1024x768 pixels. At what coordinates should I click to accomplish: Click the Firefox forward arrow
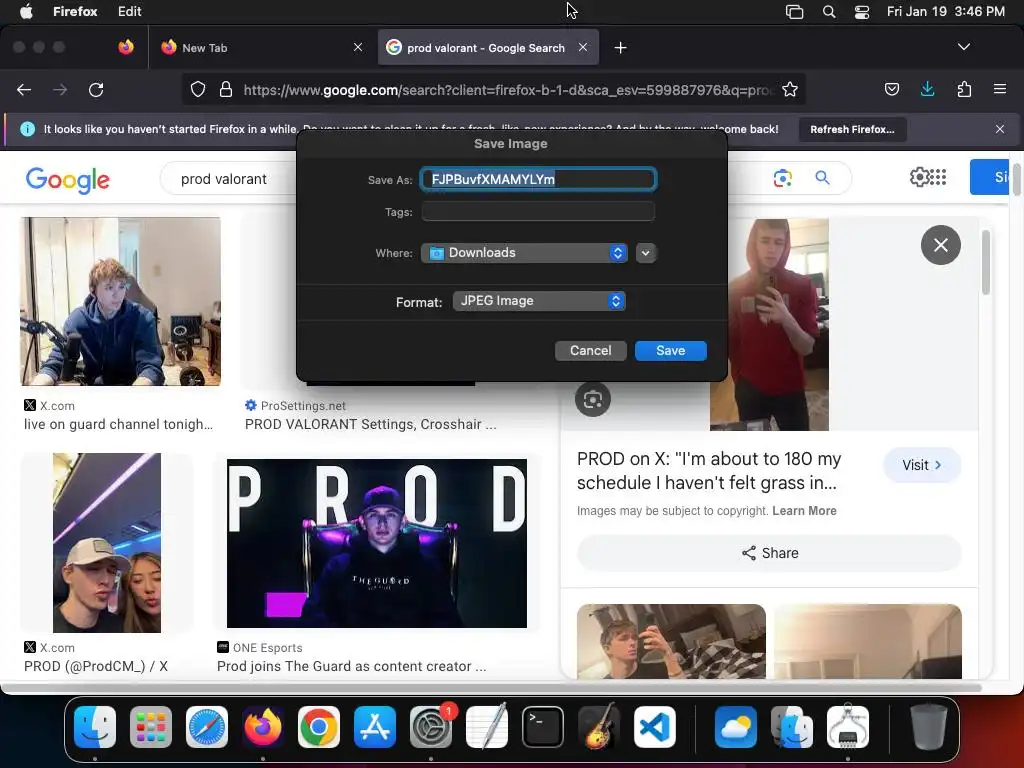(x=60, y=89)
